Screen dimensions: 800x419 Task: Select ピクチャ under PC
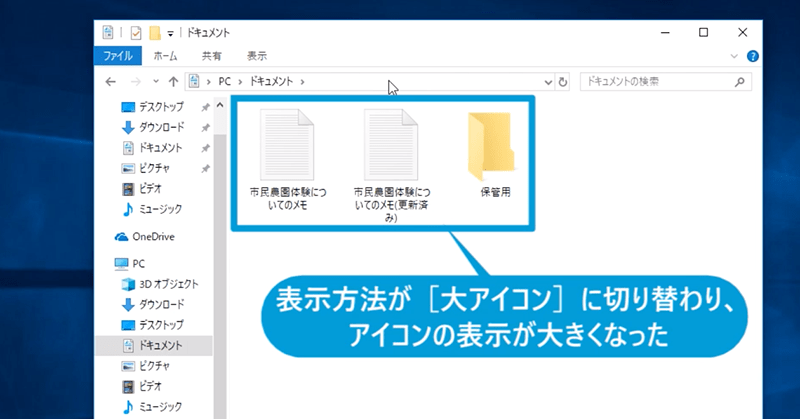pyautogui.click(x=145, y=366)
